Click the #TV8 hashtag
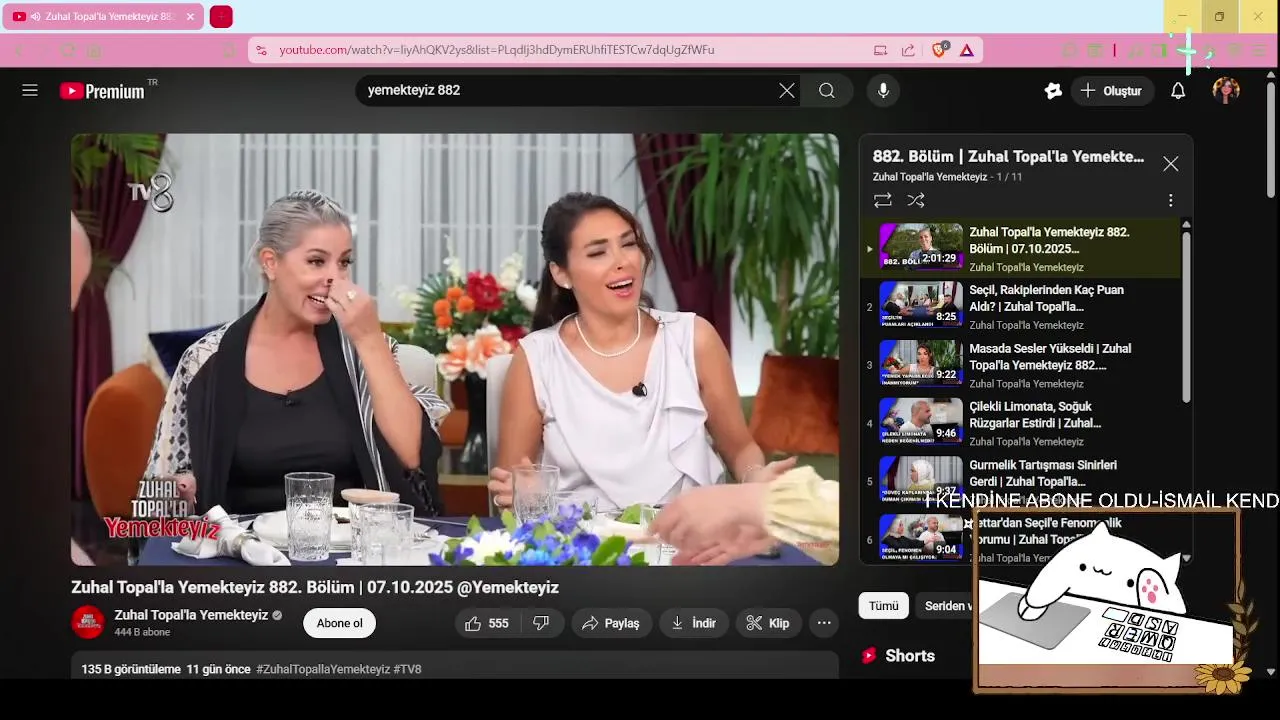The image size is (1280, 720). [408, 669]
